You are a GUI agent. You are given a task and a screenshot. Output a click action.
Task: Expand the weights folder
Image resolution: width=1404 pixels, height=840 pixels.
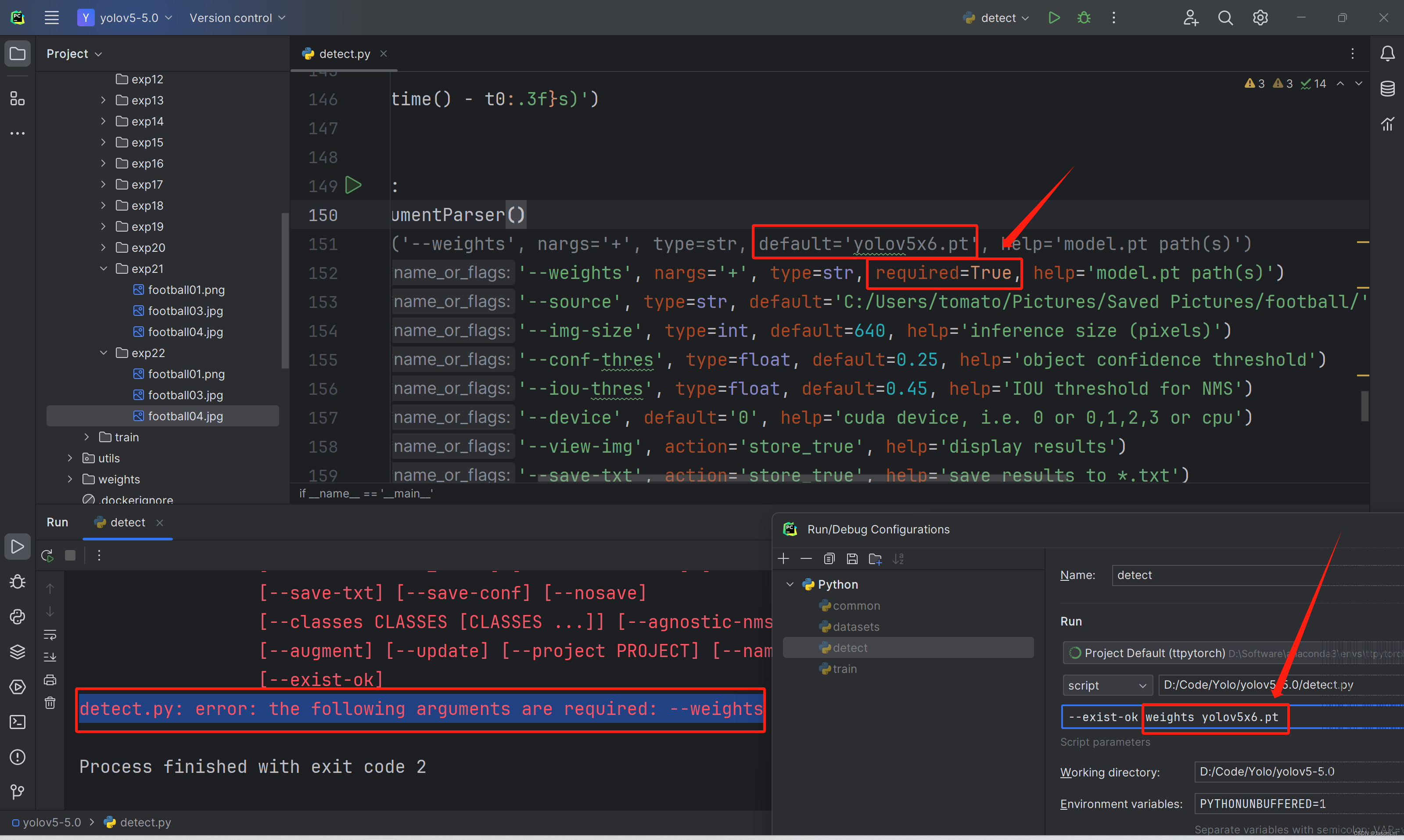[x=70, y=479]
